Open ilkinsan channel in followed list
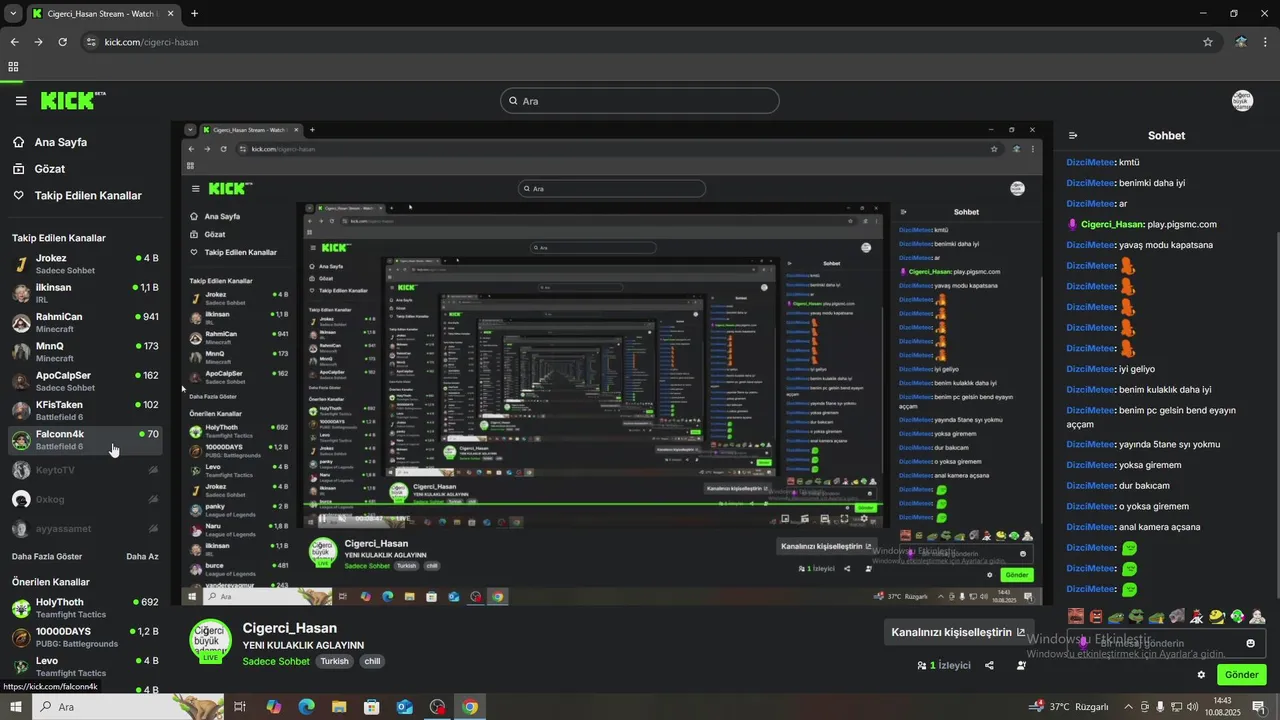Screen dimensions: 1280x720 pyautogui.click(x=85, y=293)
